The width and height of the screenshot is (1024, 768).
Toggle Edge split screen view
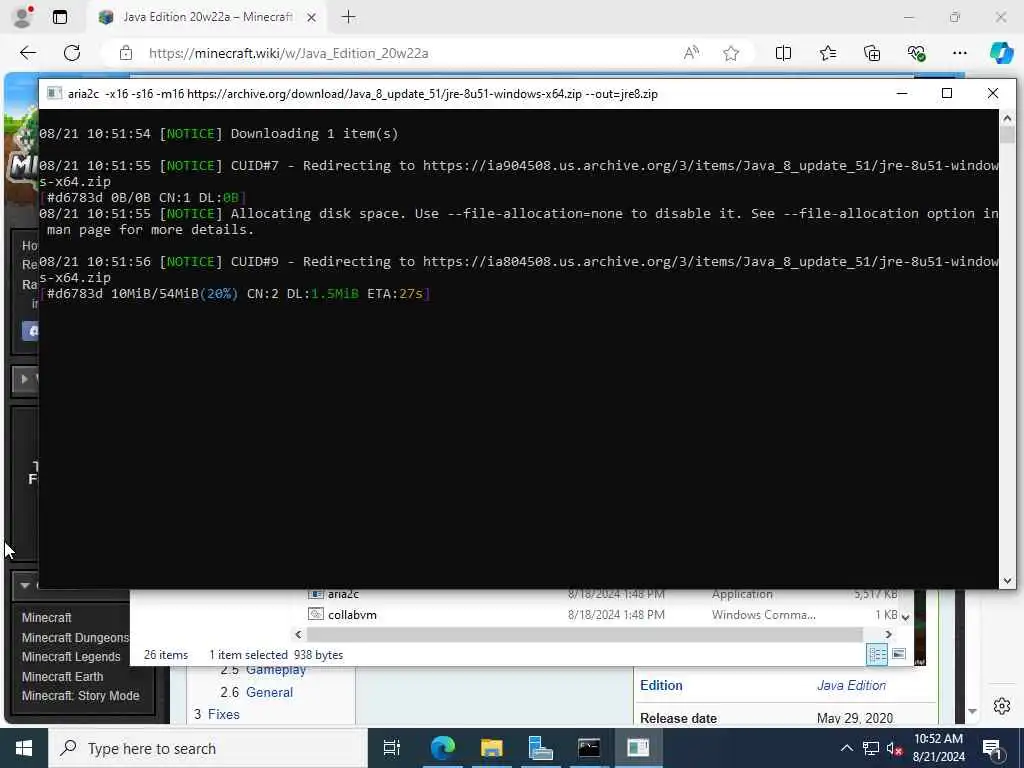783,53
